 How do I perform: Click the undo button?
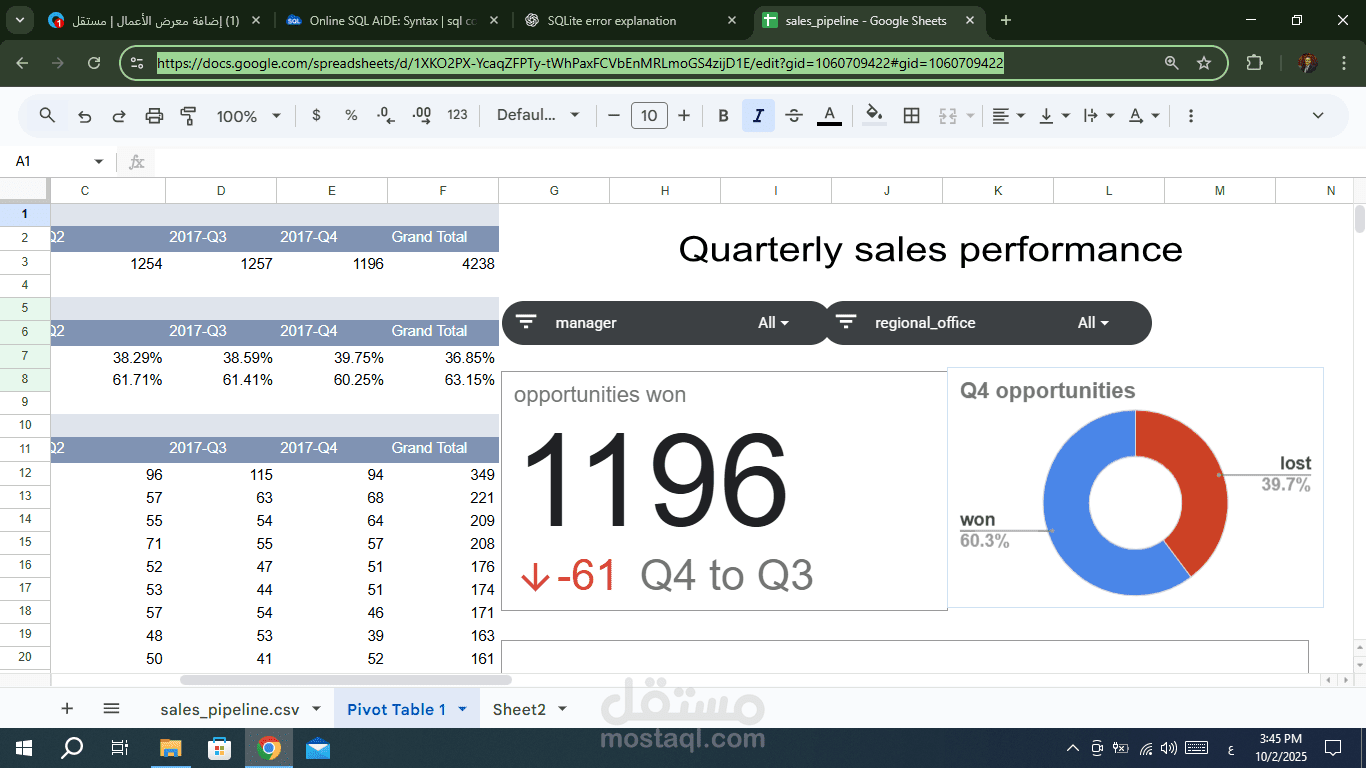pos(85,115)
